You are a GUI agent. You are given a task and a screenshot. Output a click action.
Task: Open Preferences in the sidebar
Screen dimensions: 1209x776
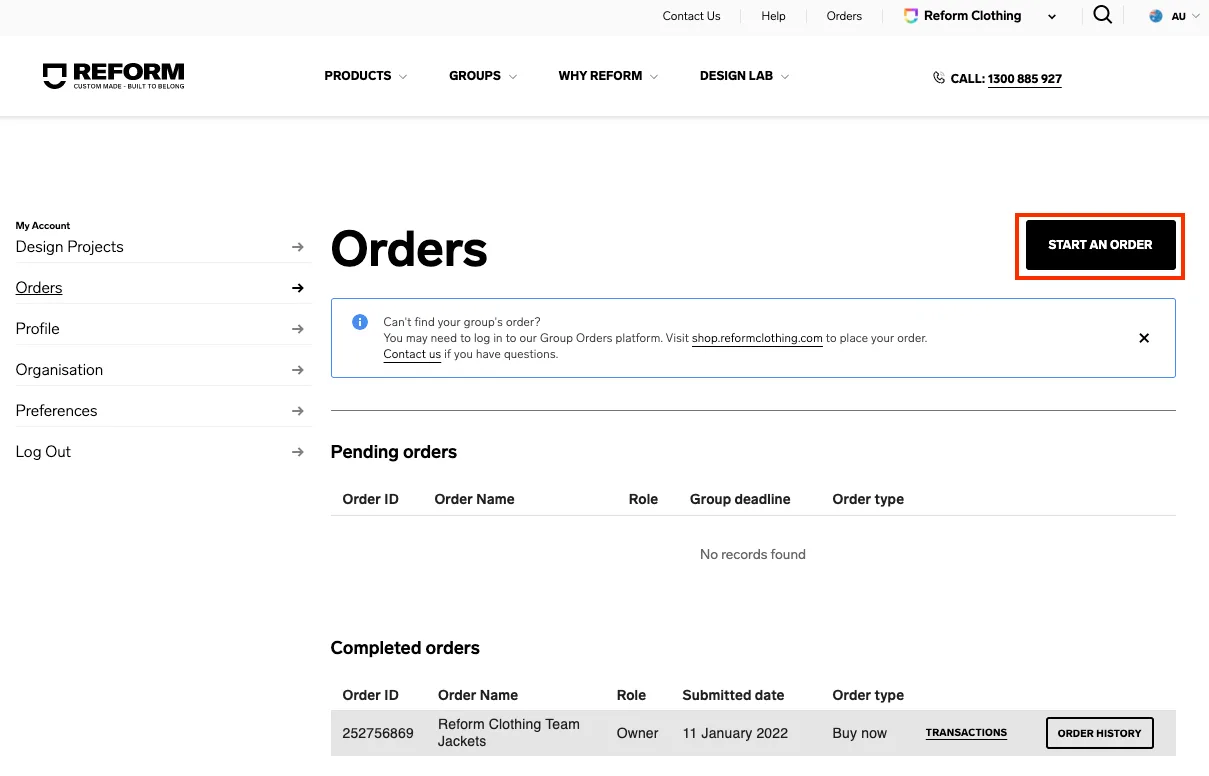pos(56,411)
